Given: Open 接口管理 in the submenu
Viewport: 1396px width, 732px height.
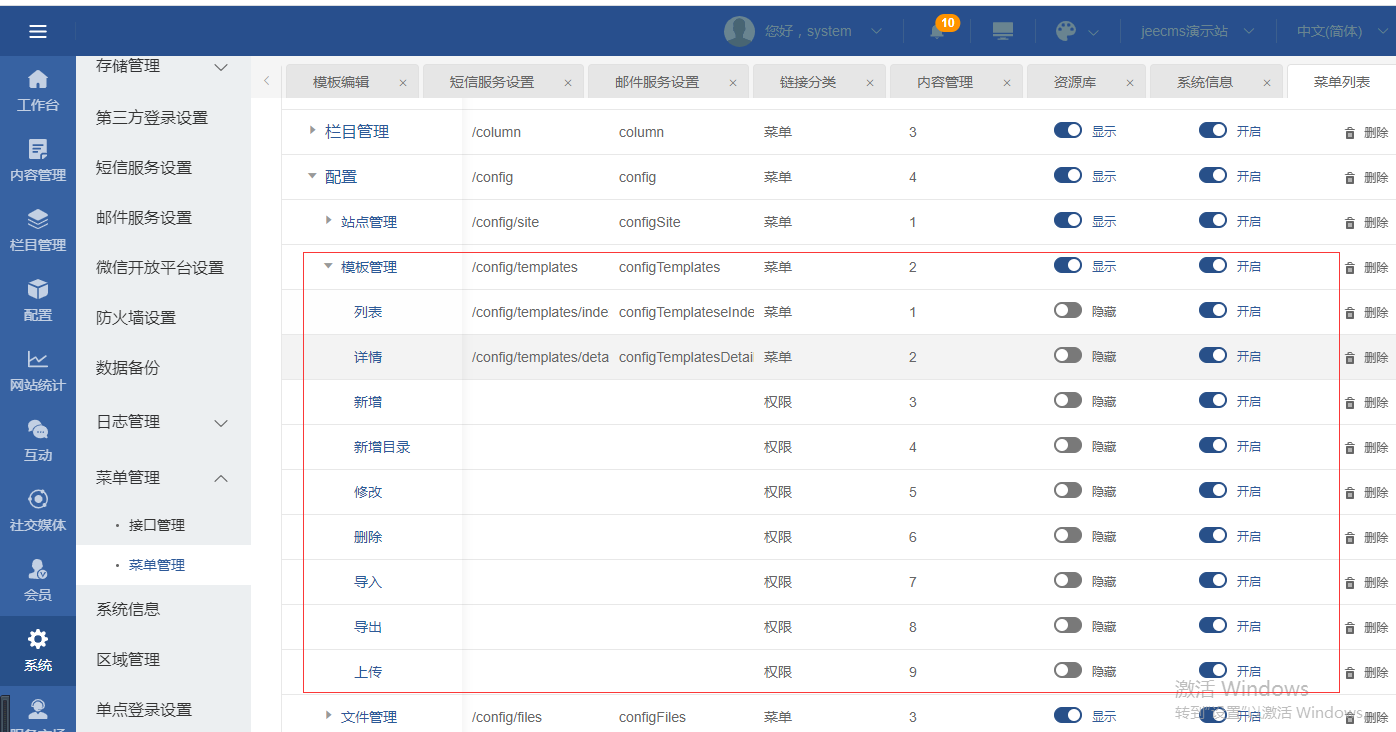Looking at the screenshot, I should click(157, 525).
